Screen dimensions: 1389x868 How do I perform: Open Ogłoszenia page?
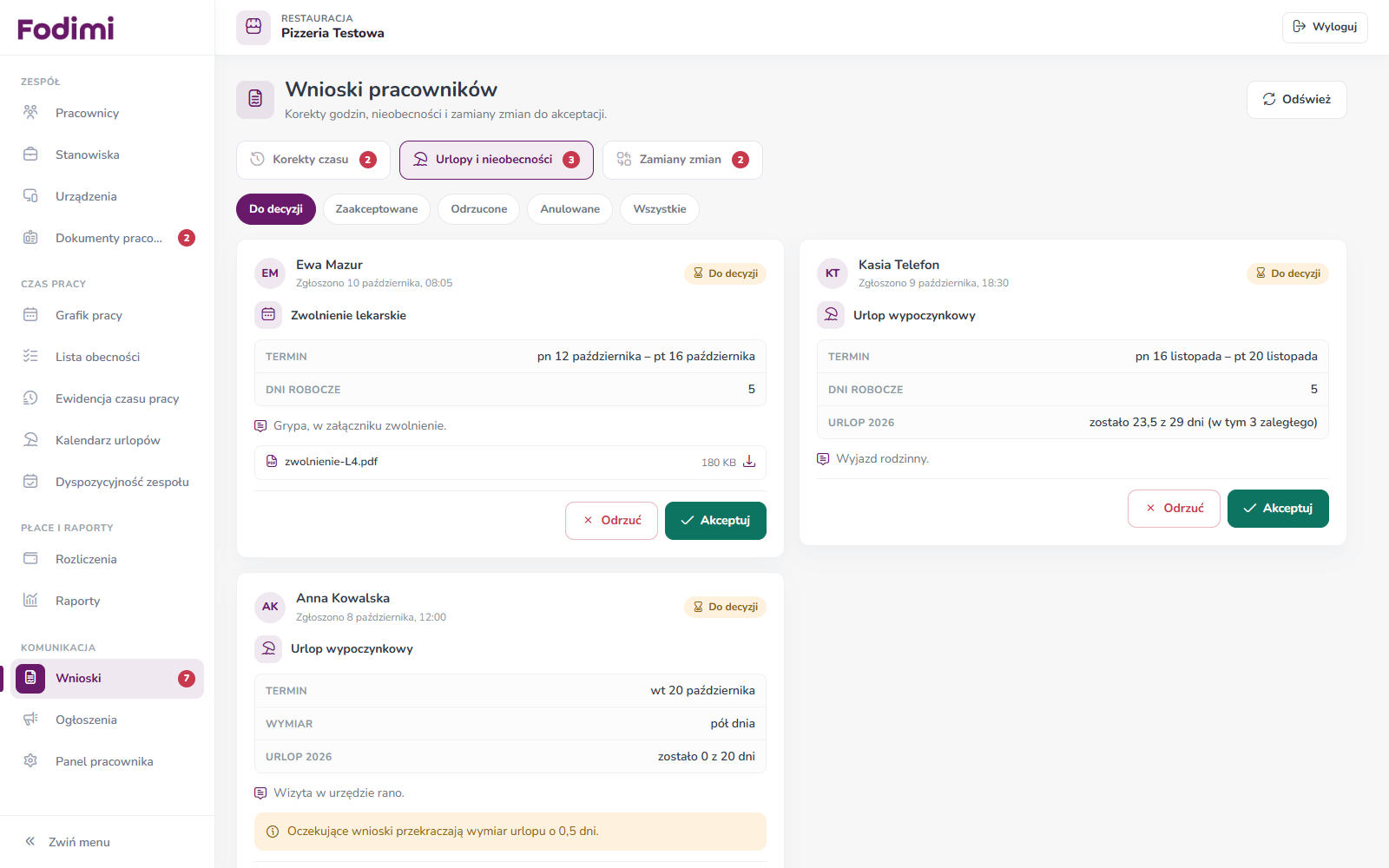click(107, 720)
